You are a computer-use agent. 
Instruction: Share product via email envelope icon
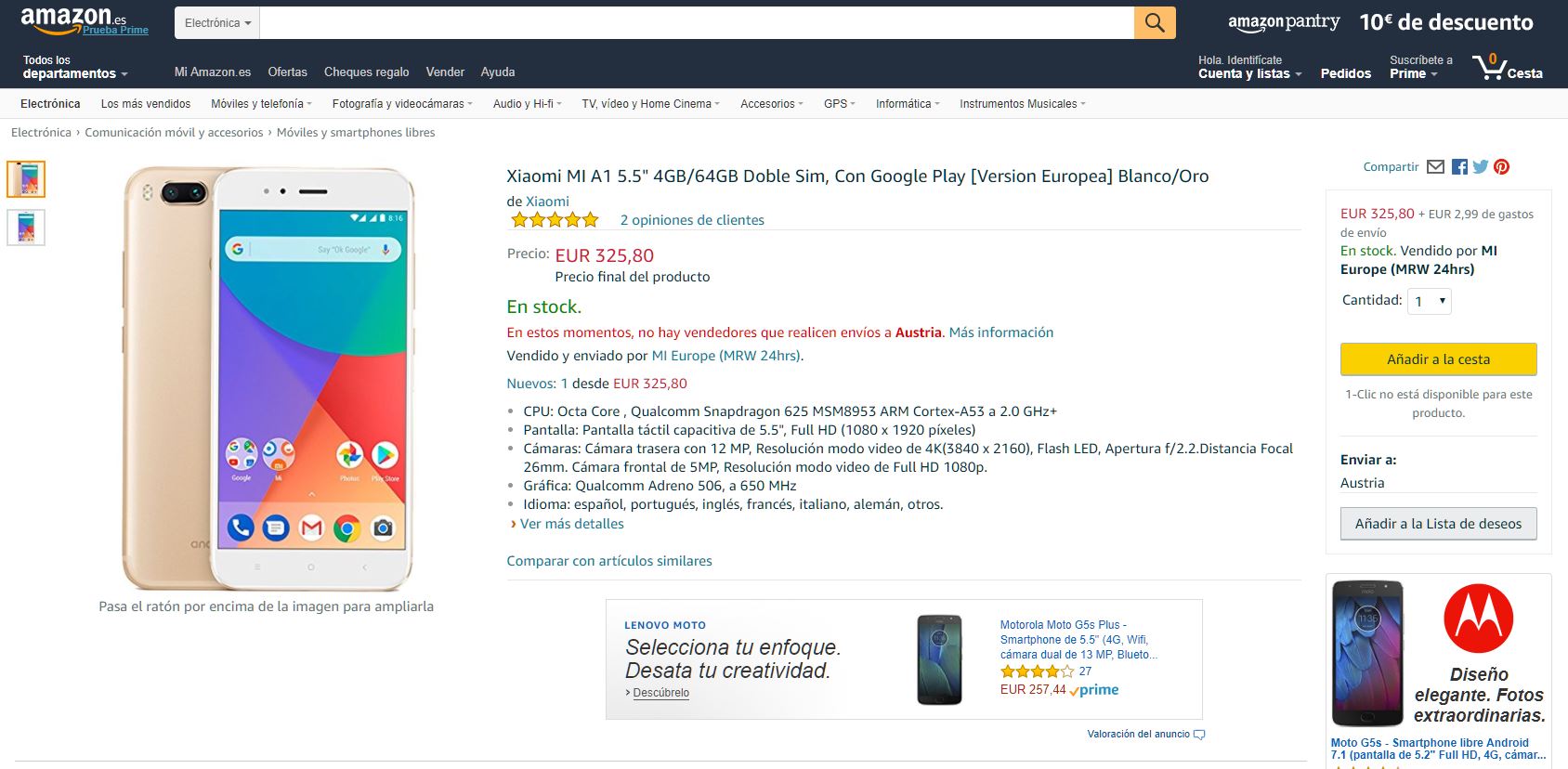click(1435, 167)
